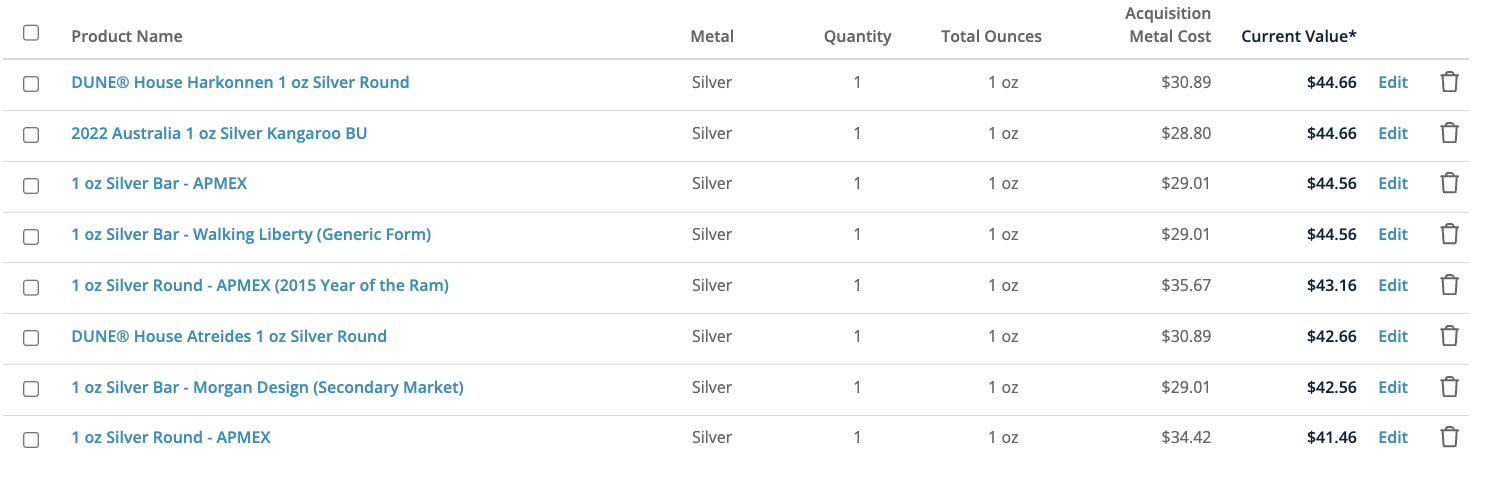Image resolution: width=1508 pixels, height=478 pixels.
Task: Click Edit for the $43.16 Year of Ram row
Action: click(x=1393, y=285)
